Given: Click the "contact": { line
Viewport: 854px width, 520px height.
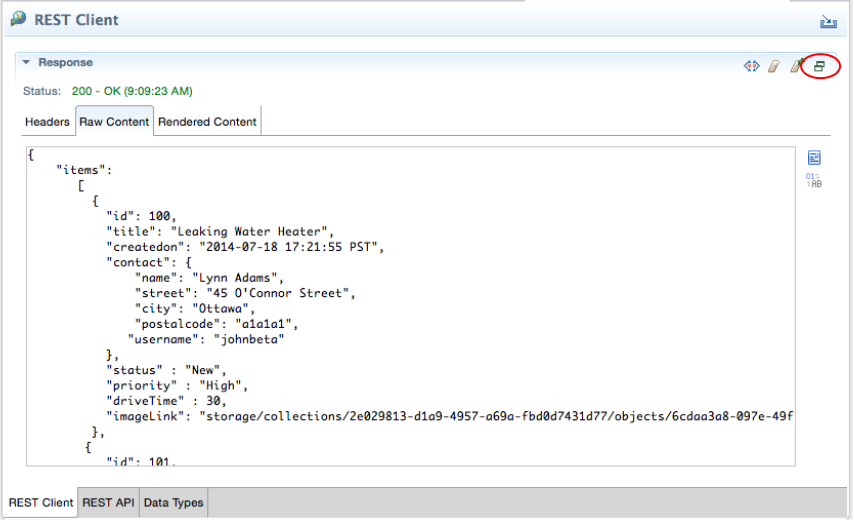Looking at the screenshot, I should pos(149,262).
